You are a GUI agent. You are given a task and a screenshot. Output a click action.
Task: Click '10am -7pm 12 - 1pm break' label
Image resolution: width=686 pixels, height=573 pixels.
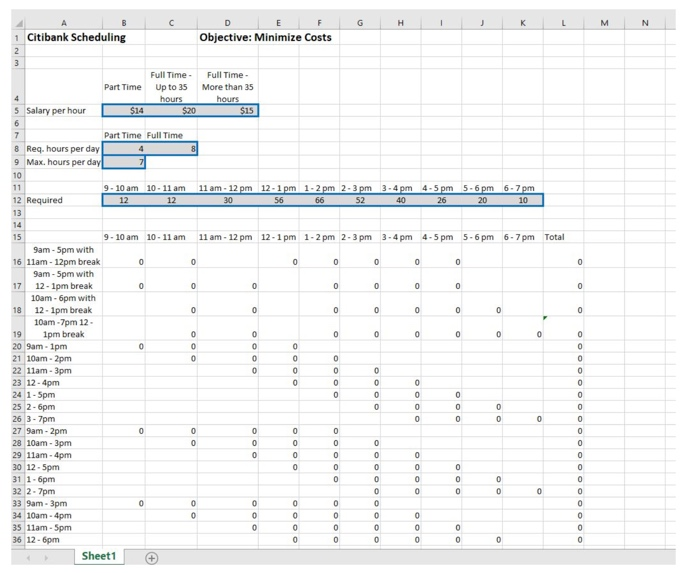click(x=63, y=328)
